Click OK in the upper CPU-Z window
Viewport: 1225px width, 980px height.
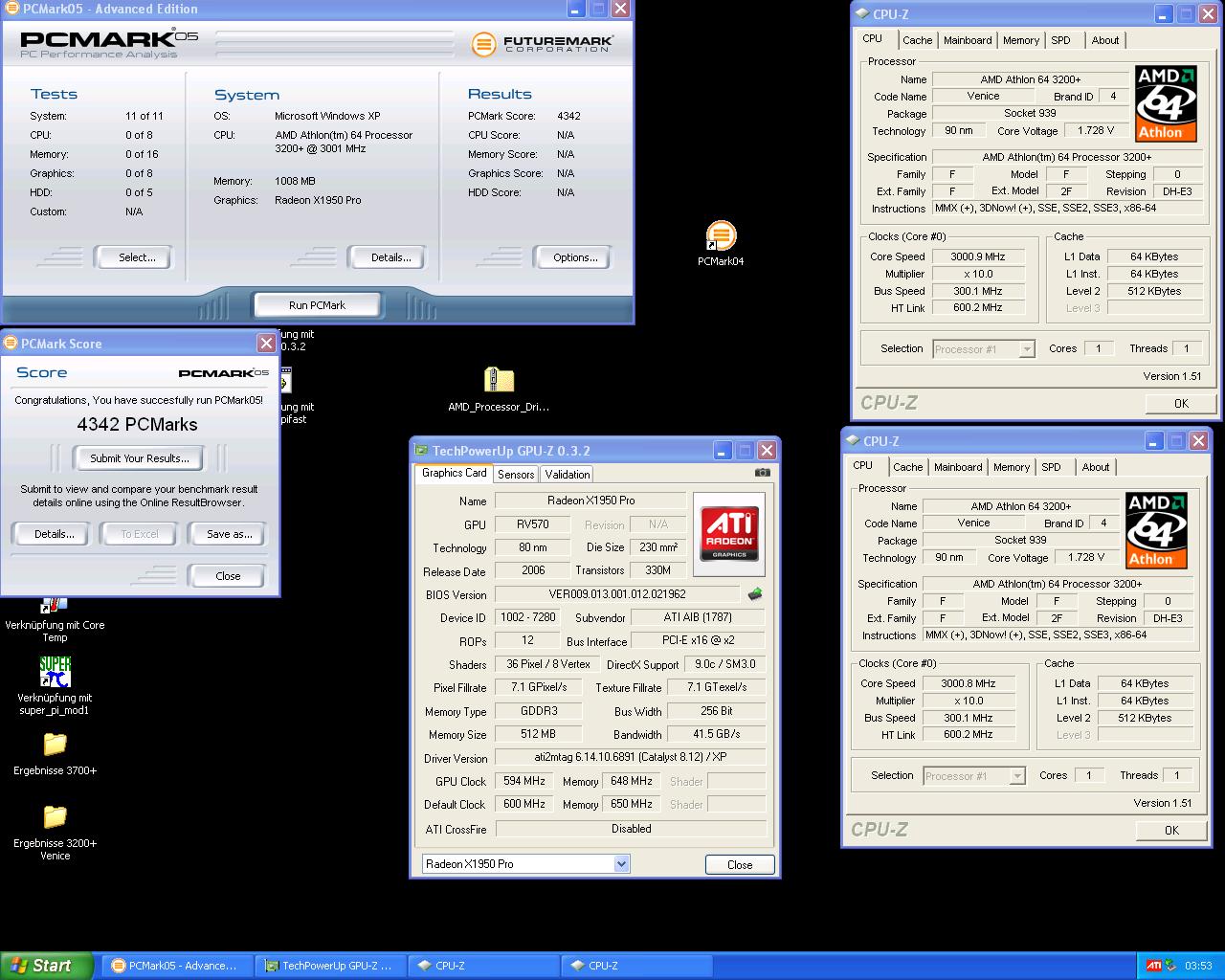tap(1181, 403)
